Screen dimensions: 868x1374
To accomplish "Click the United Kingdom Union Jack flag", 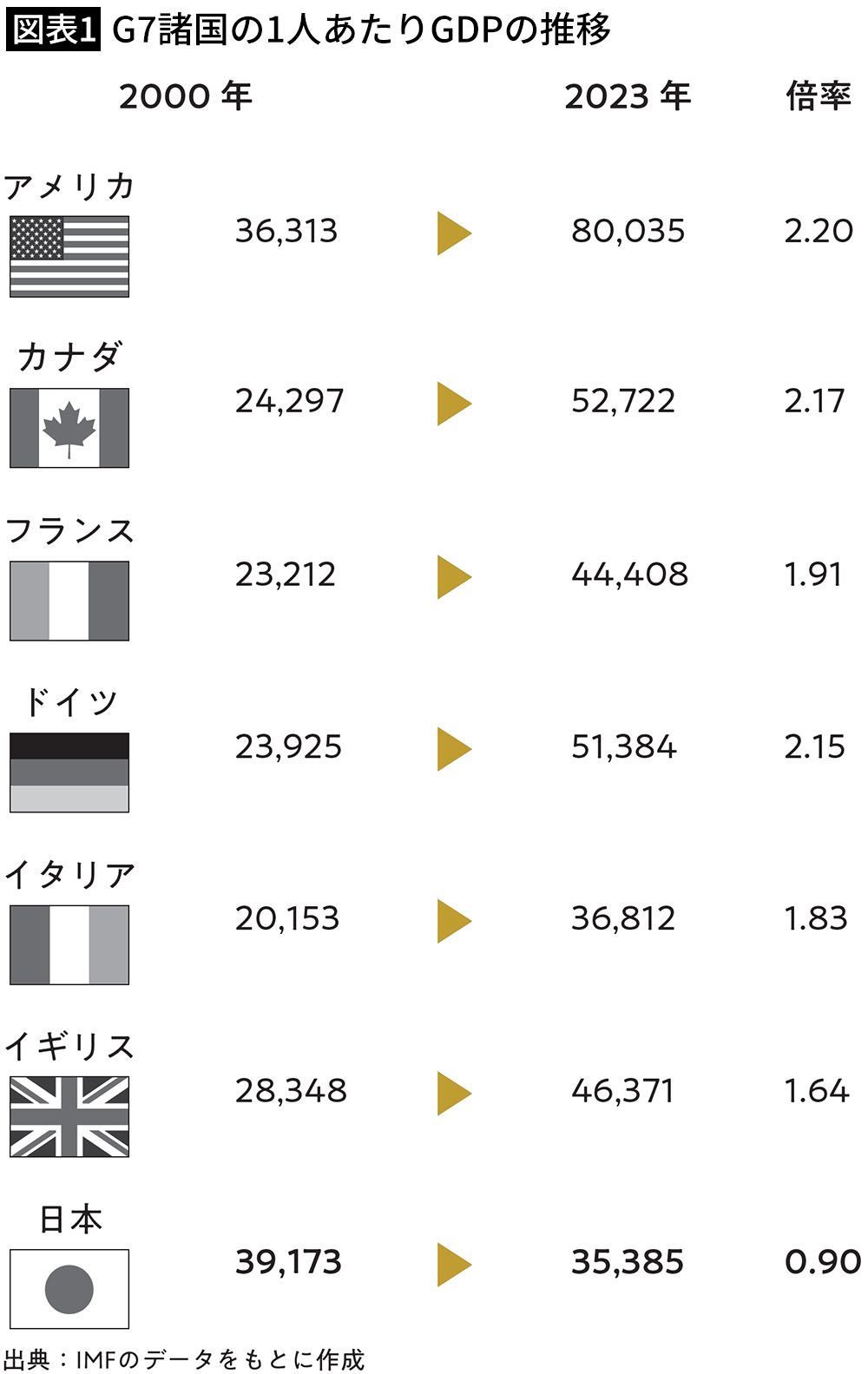I will click(69, 1116).
